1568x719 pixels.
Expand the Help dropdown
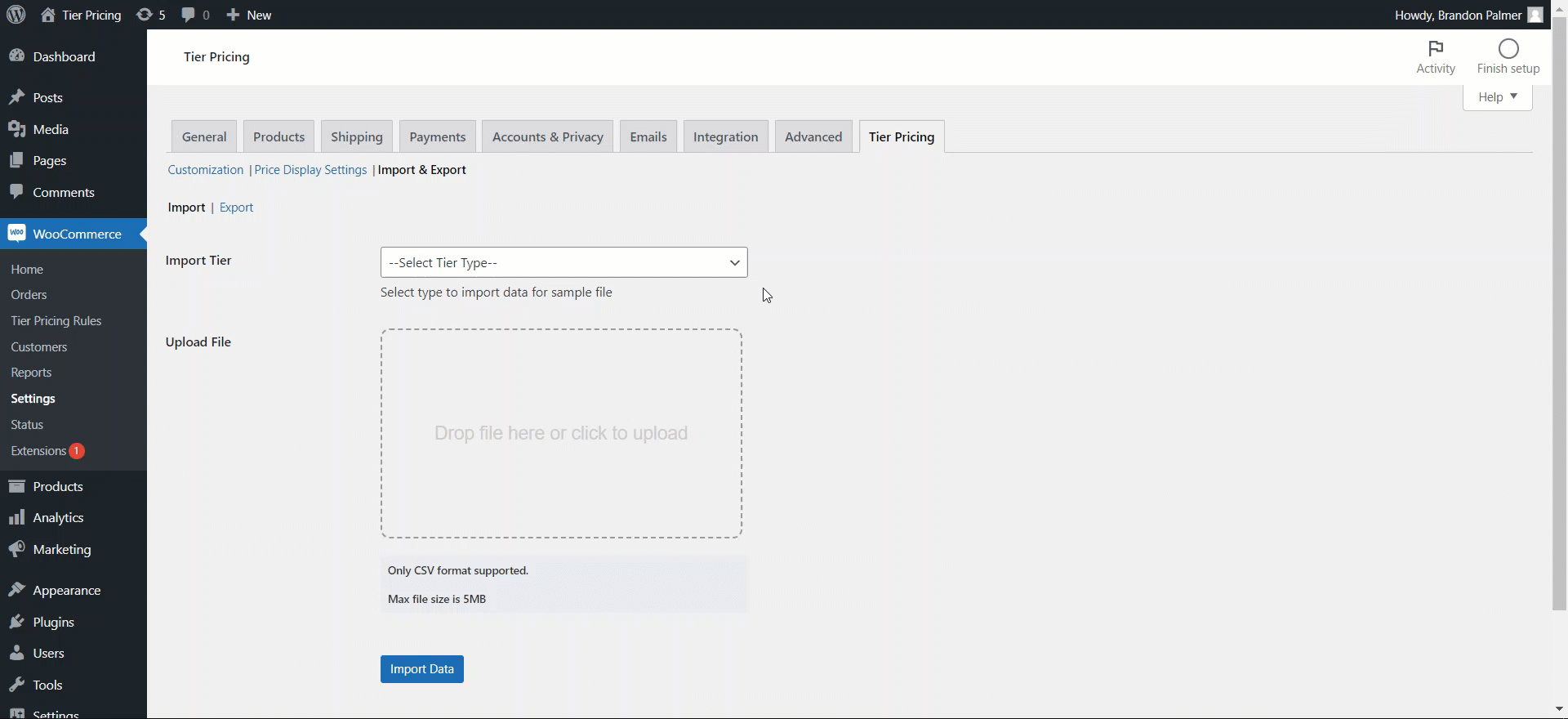click(x=1497, y=96)
